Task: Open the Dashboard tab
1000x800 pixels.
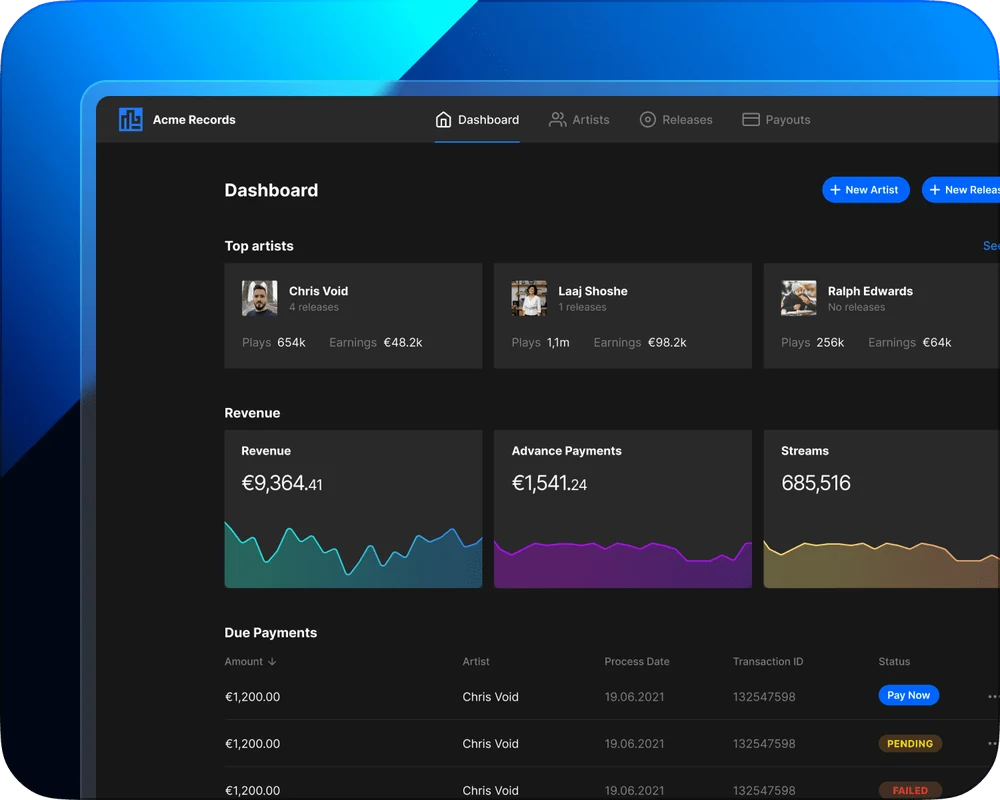Action: pyautogui.click(x=477, y=120)
